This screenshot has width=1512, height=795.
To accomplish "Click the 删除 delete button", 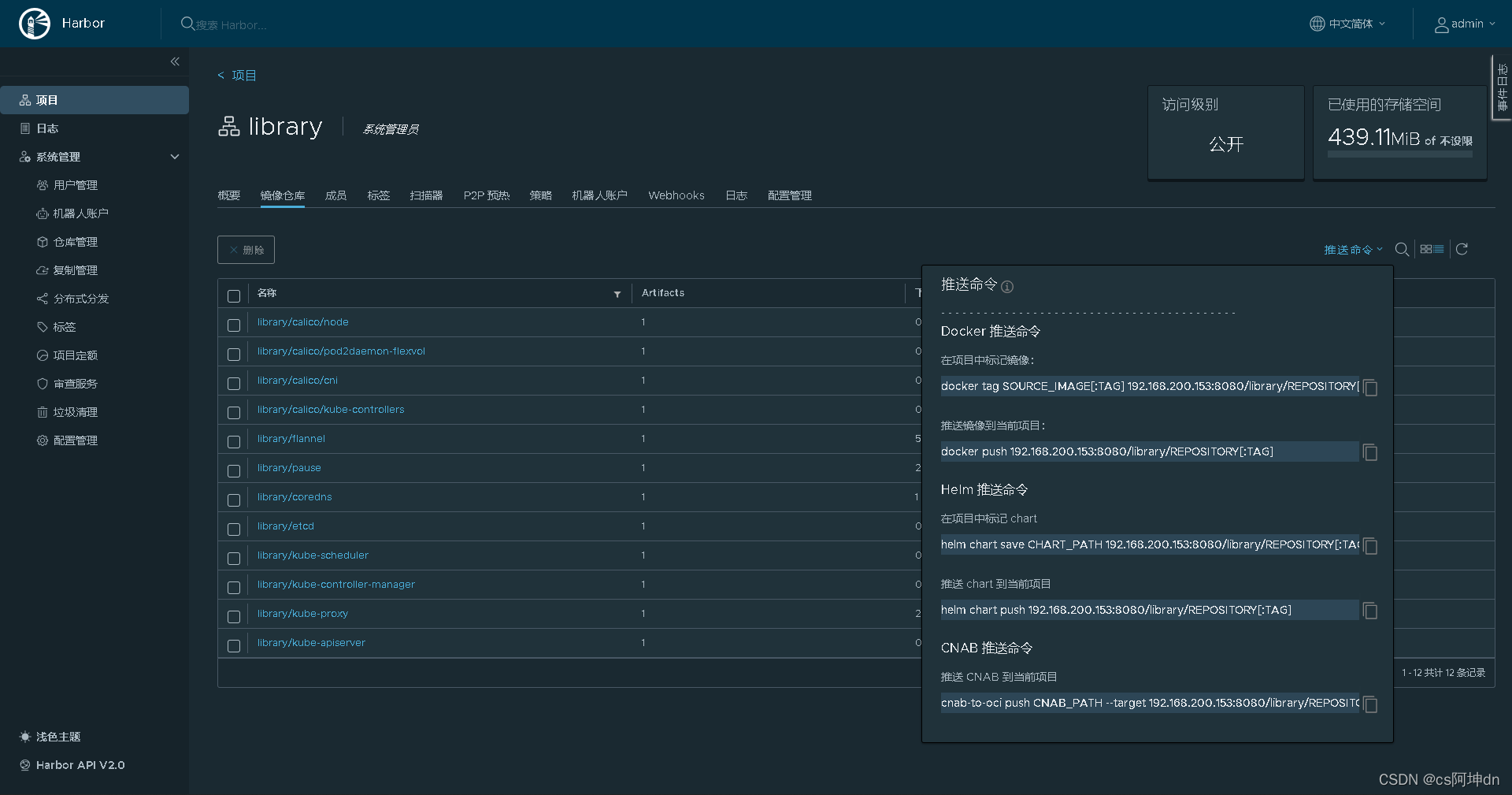I will pos(246,250).
